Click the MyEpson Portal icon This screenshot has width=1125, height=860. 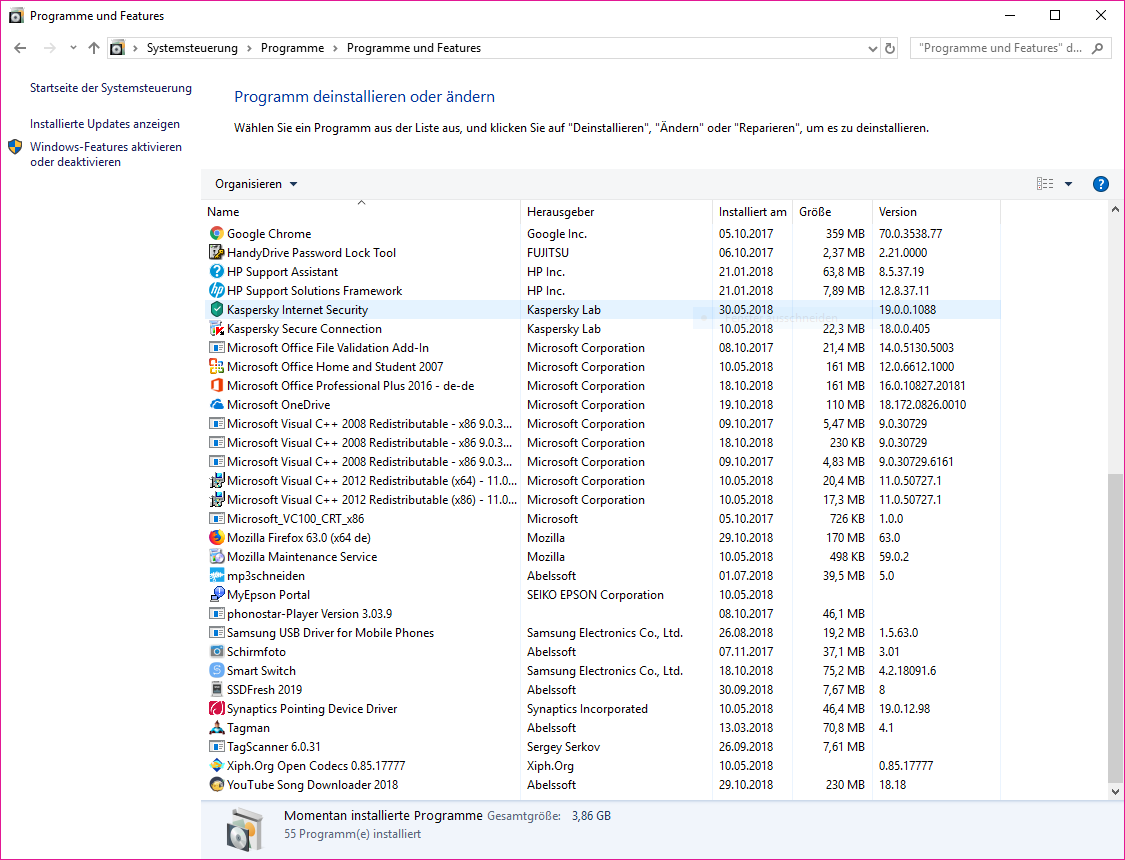pyautogui.click(x=216, y=595)
